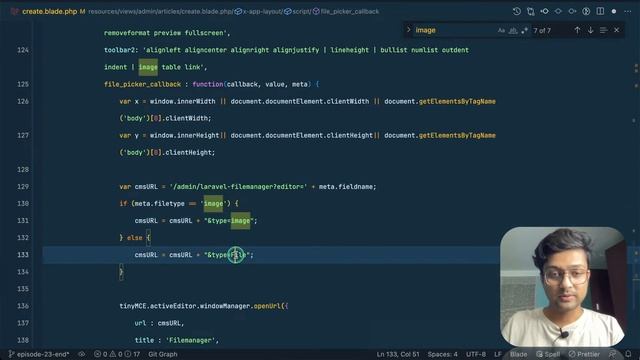
Task: Click line number 133 in gutter
Action: pos(23,255)
